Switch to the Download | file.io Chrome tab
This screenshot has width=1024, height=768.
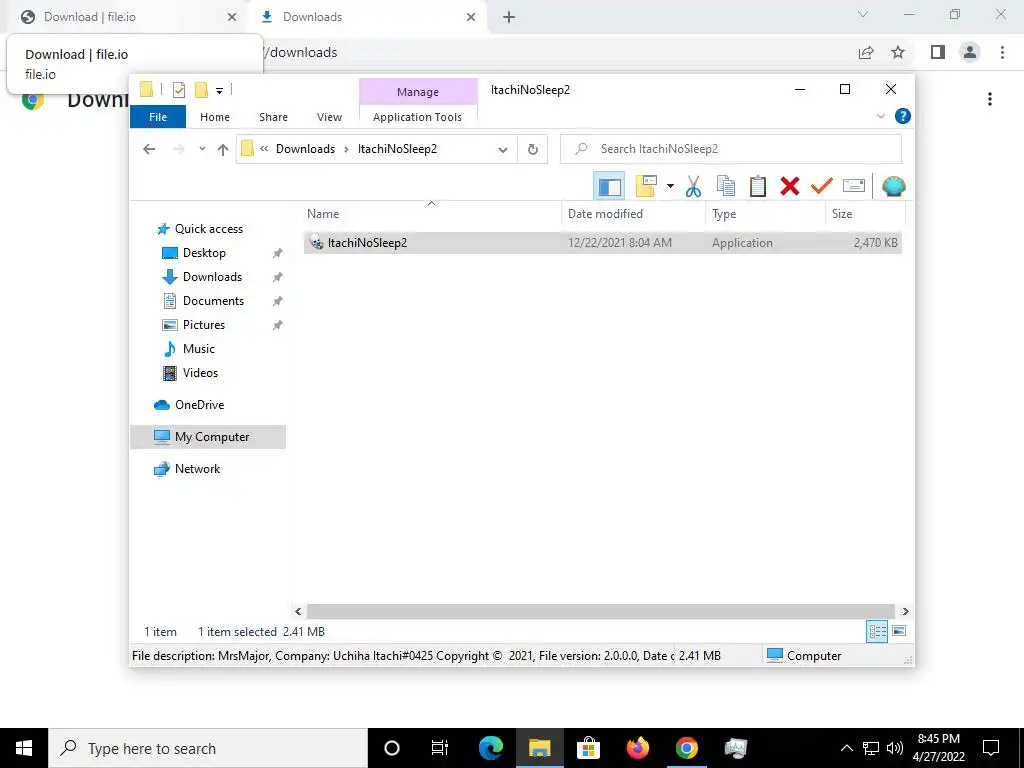[x=128, y=17]
